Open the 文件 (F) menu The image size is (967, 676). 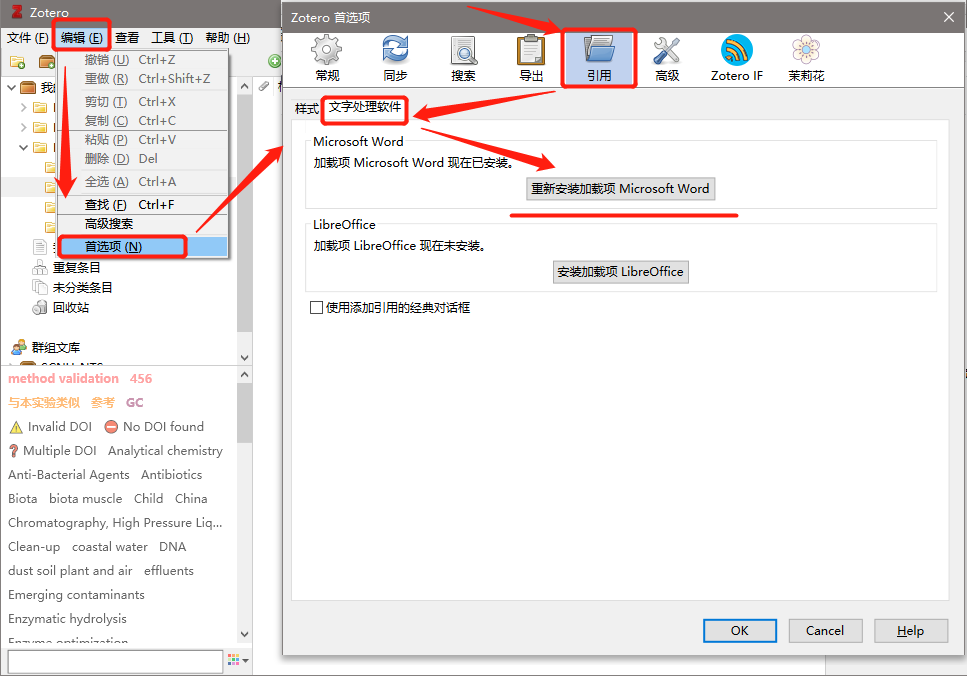click(x=27, y=38)
